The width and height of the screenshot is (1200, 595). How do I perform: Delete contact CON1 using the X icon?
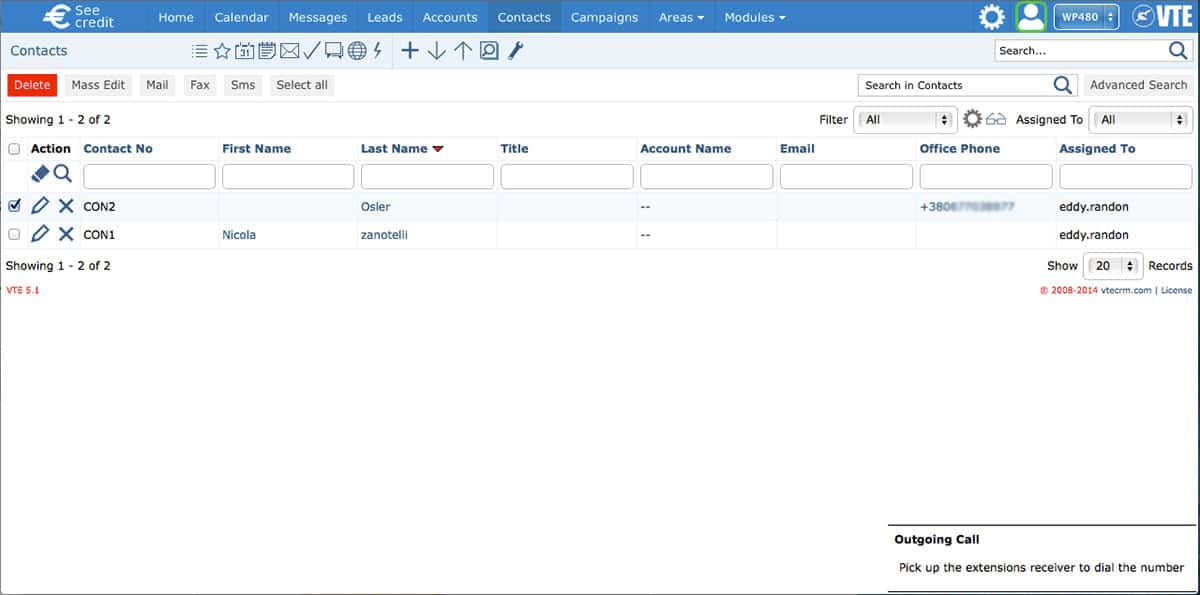click(66, 234)
